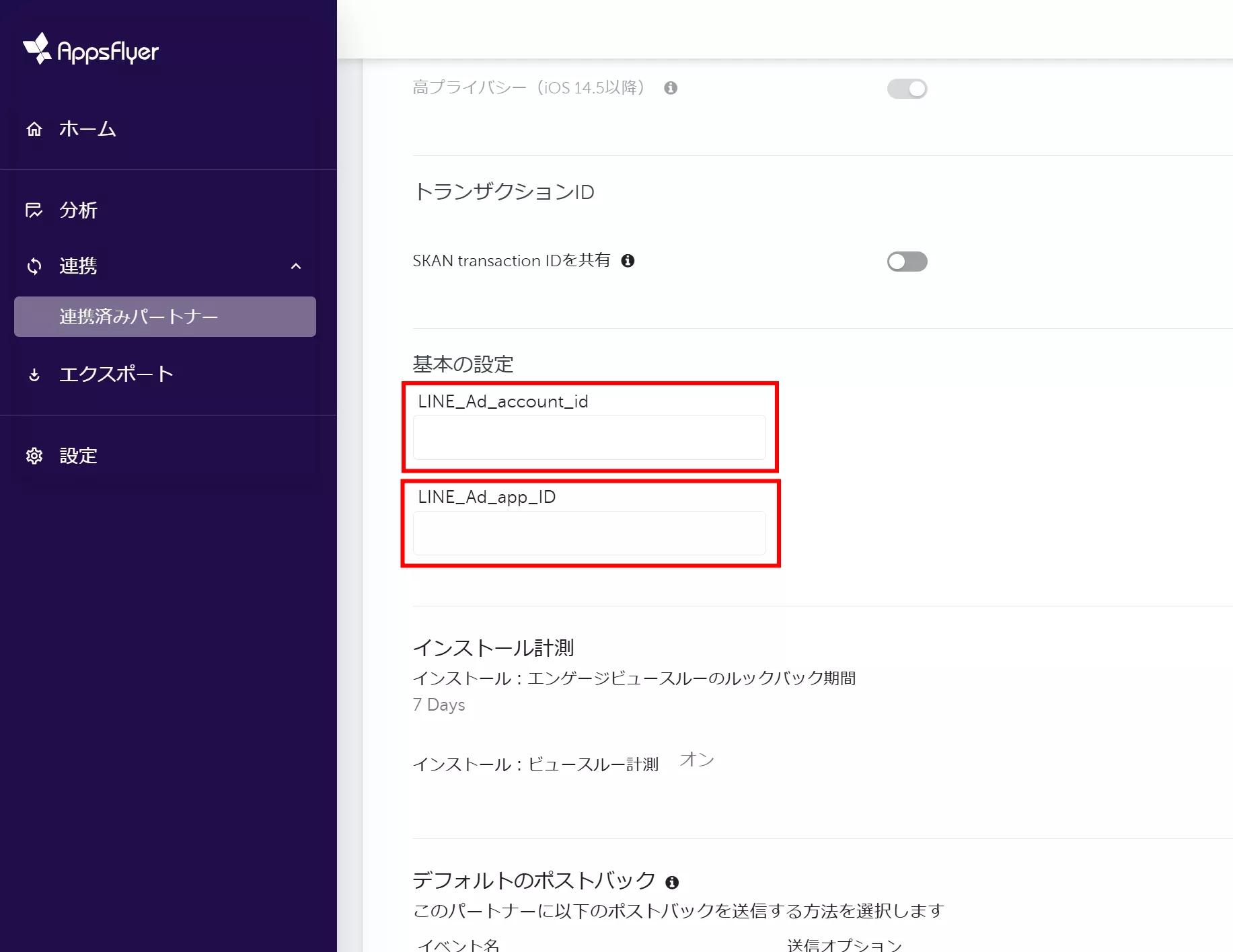
Task: Click the LINE_Ad_account_id input field
Action: click(589, 438)
